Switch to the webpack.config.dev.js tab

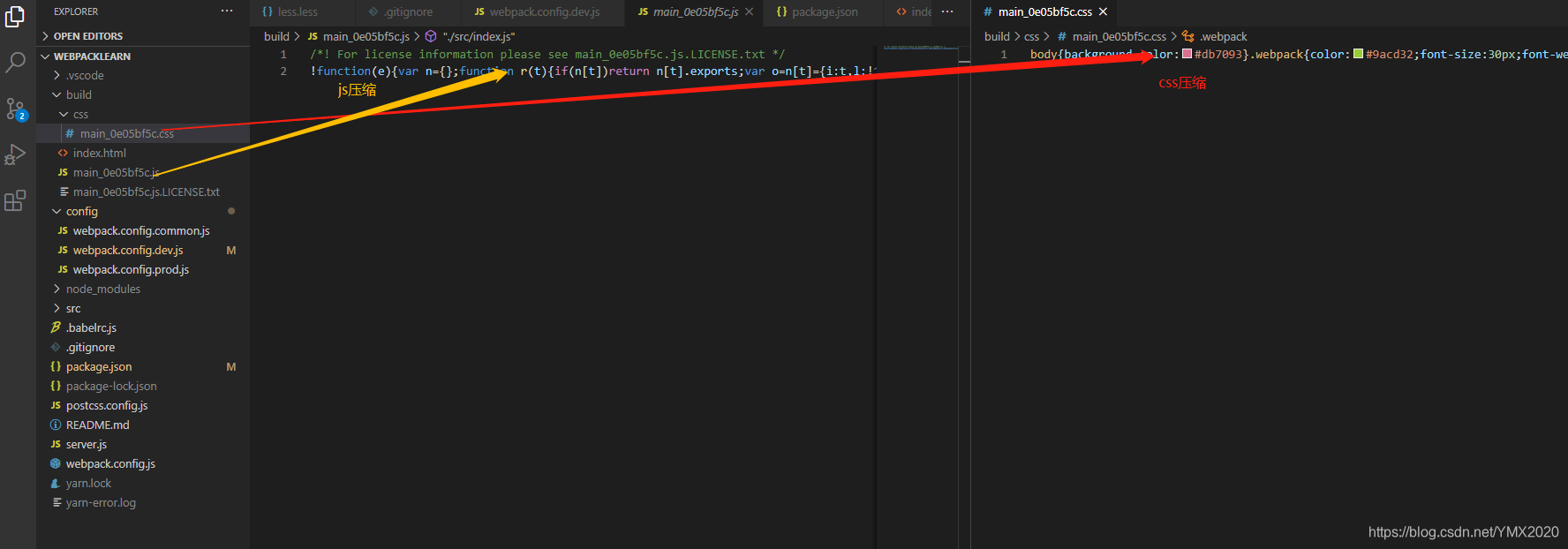click(x=542, y=11)
